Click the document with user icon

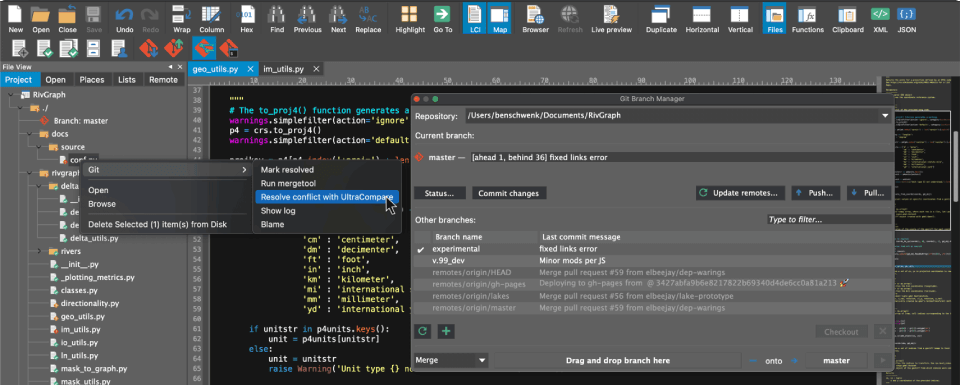[x=118, y=48]
